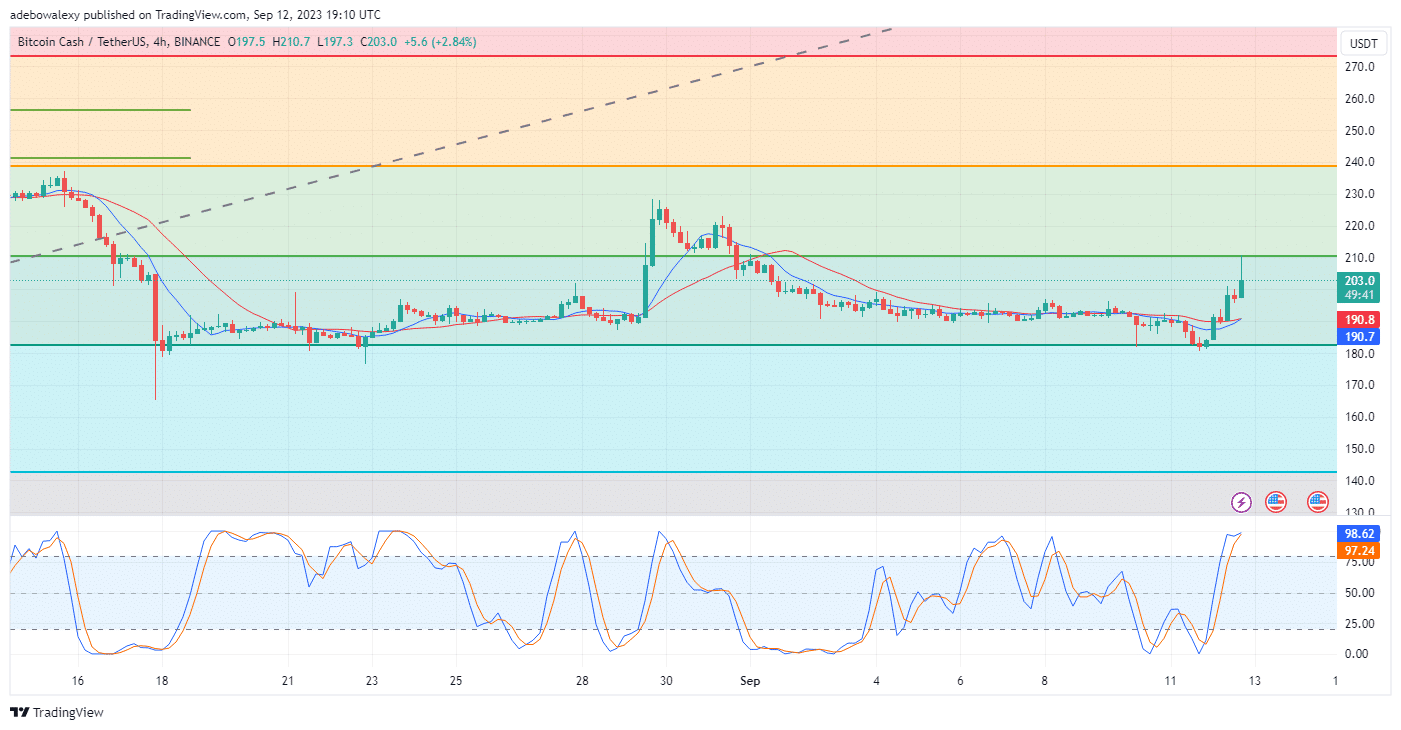Click the 210.0 price axis label
The height and width of the screenshot is (730, 1401).
[1361, 257]
